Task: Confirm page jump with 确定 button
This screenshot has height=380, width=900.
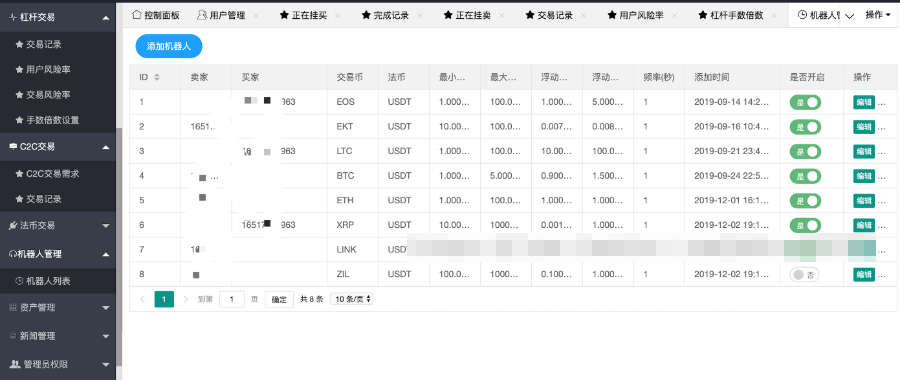Action: tap(279, 299)
